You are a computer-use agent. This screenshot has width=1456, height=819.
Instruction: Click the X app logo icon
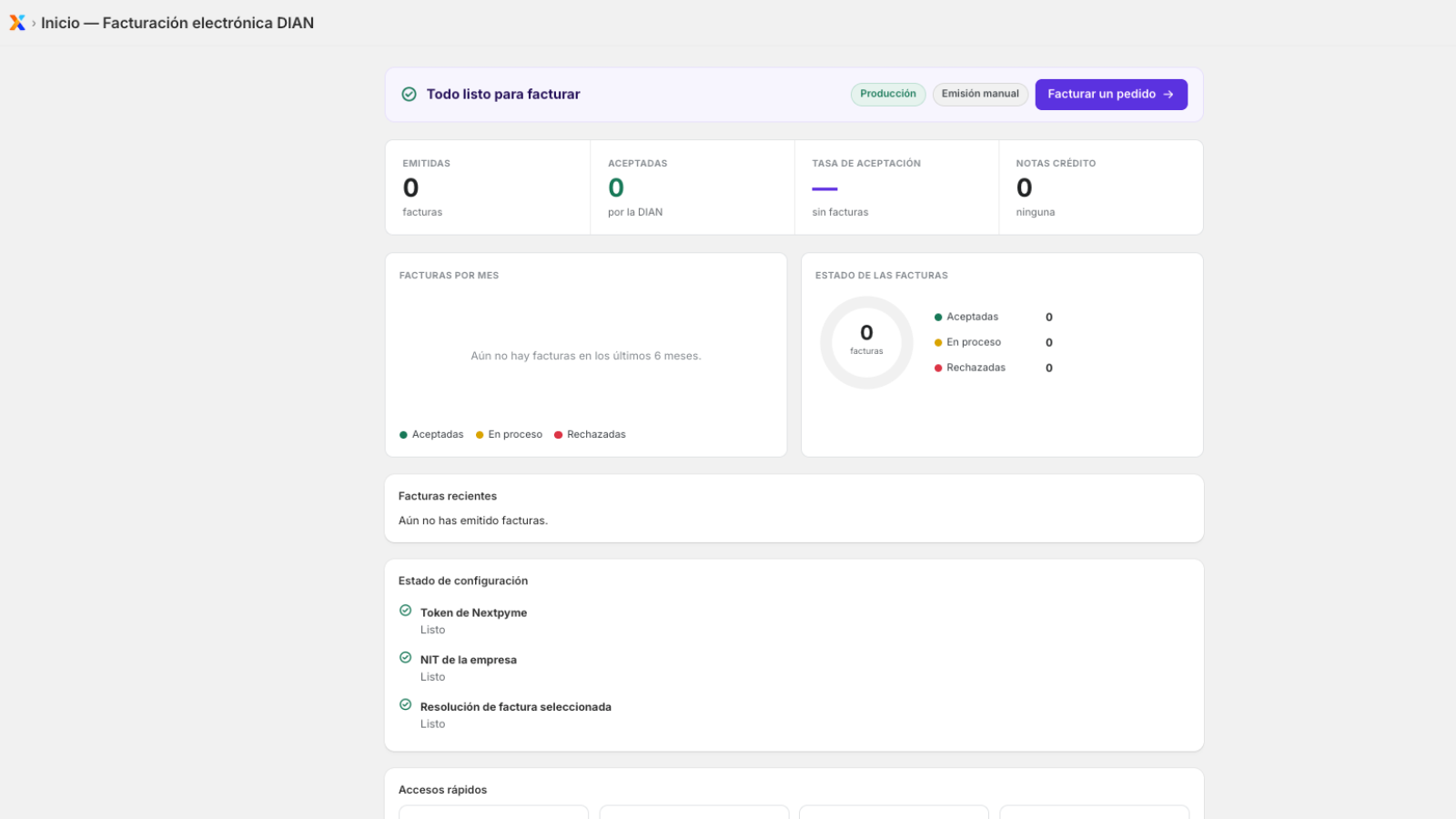[17, 23]
